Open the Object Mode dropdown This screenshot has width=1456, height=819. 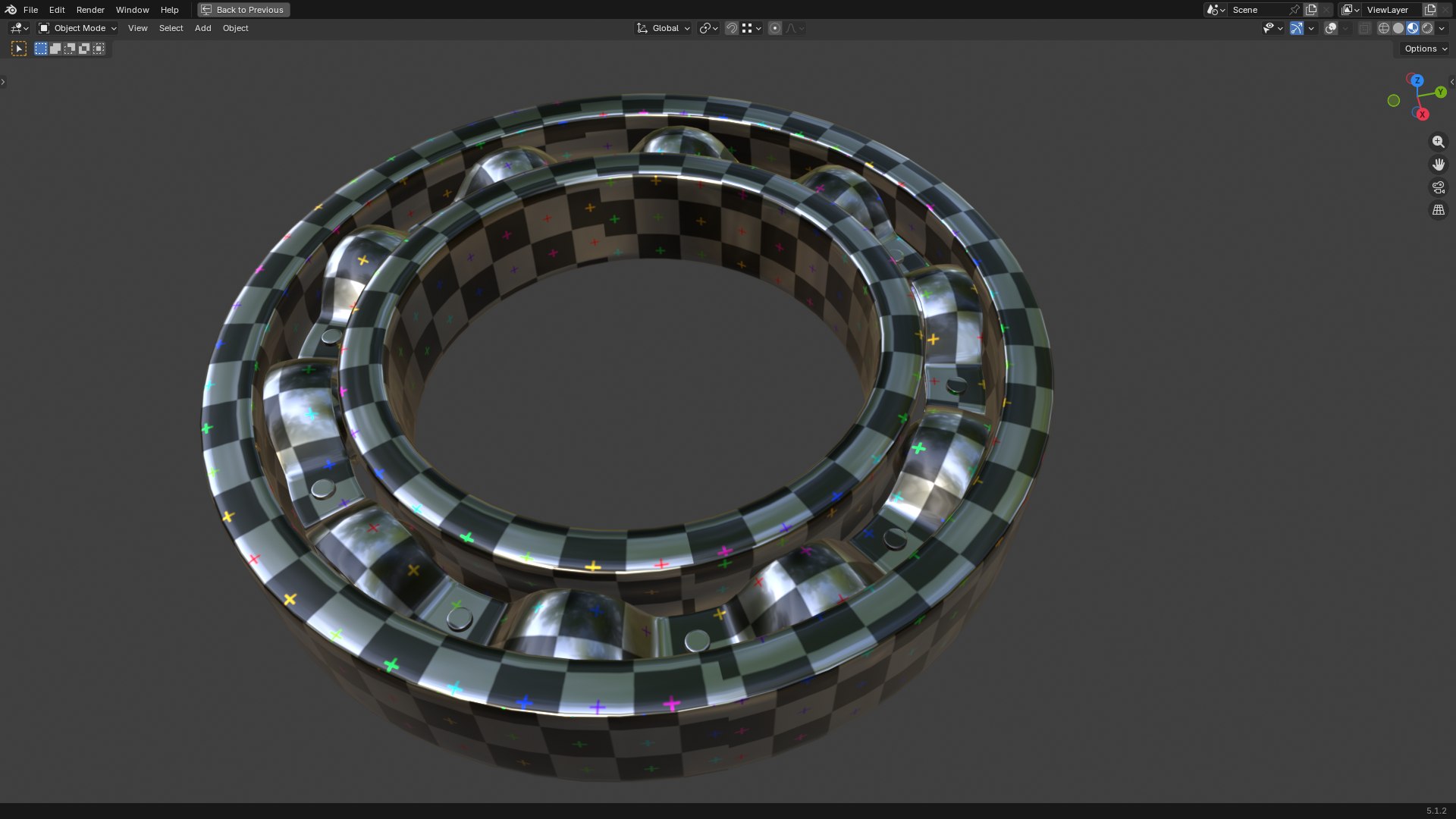(x=77, y=28)
